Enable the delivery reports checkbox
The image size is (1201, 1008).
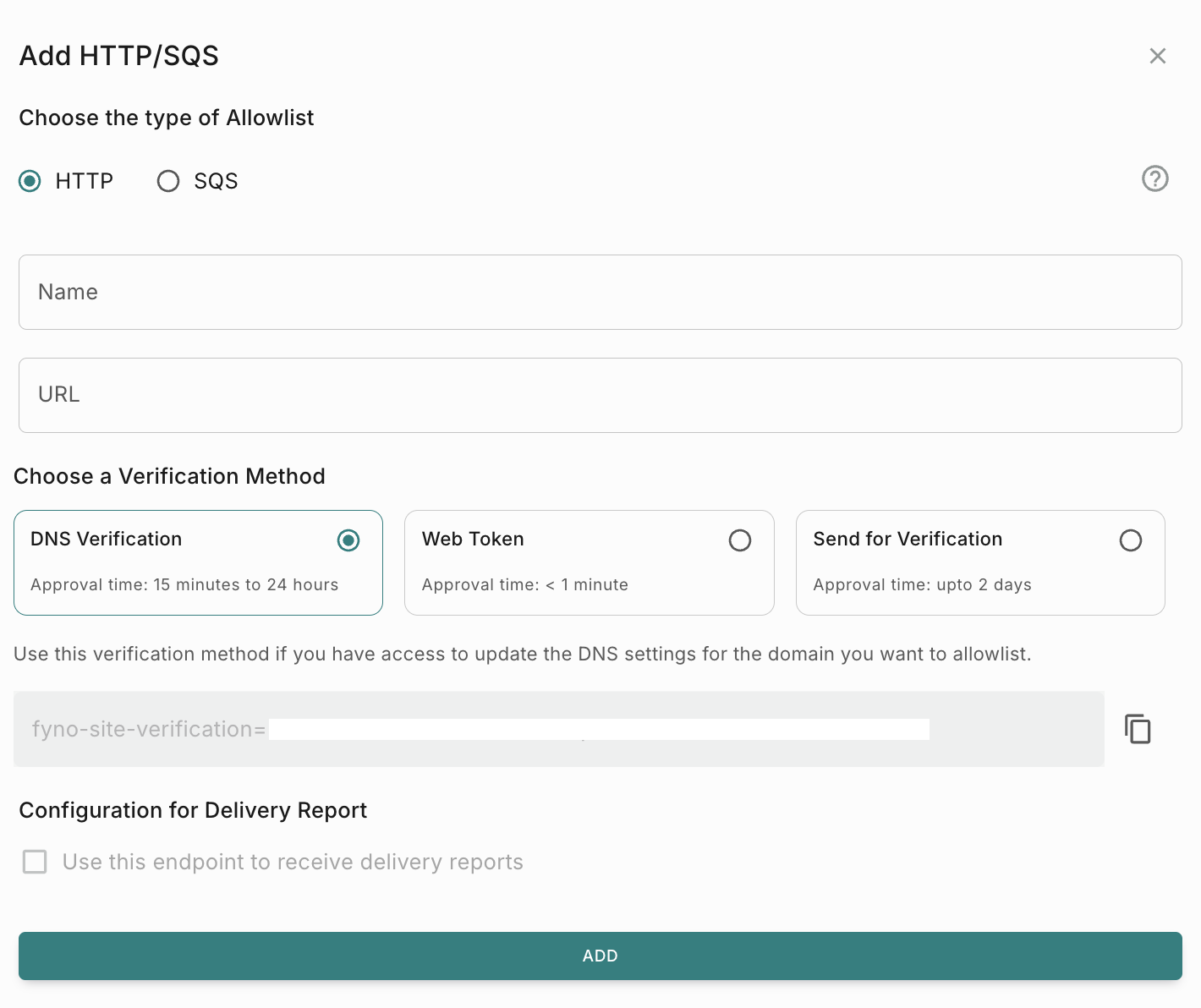(35, 862)
